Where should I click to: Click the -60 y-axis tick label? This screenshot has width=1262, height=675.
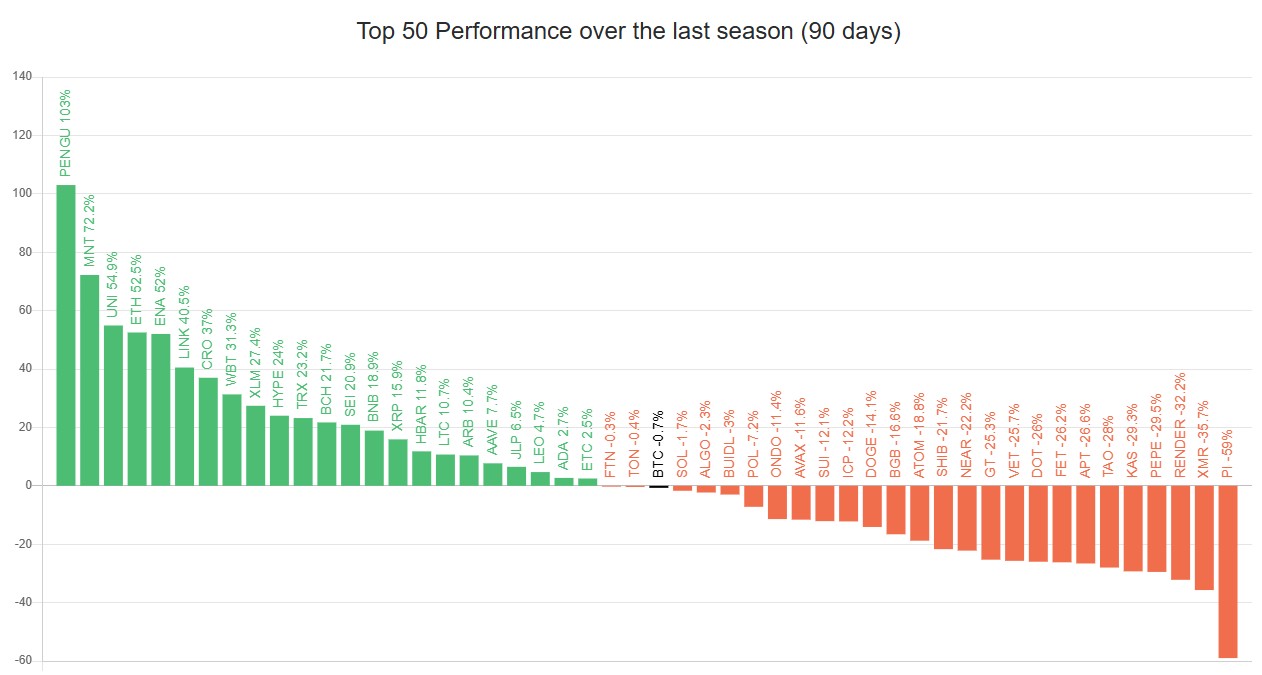tap(22, 661)
